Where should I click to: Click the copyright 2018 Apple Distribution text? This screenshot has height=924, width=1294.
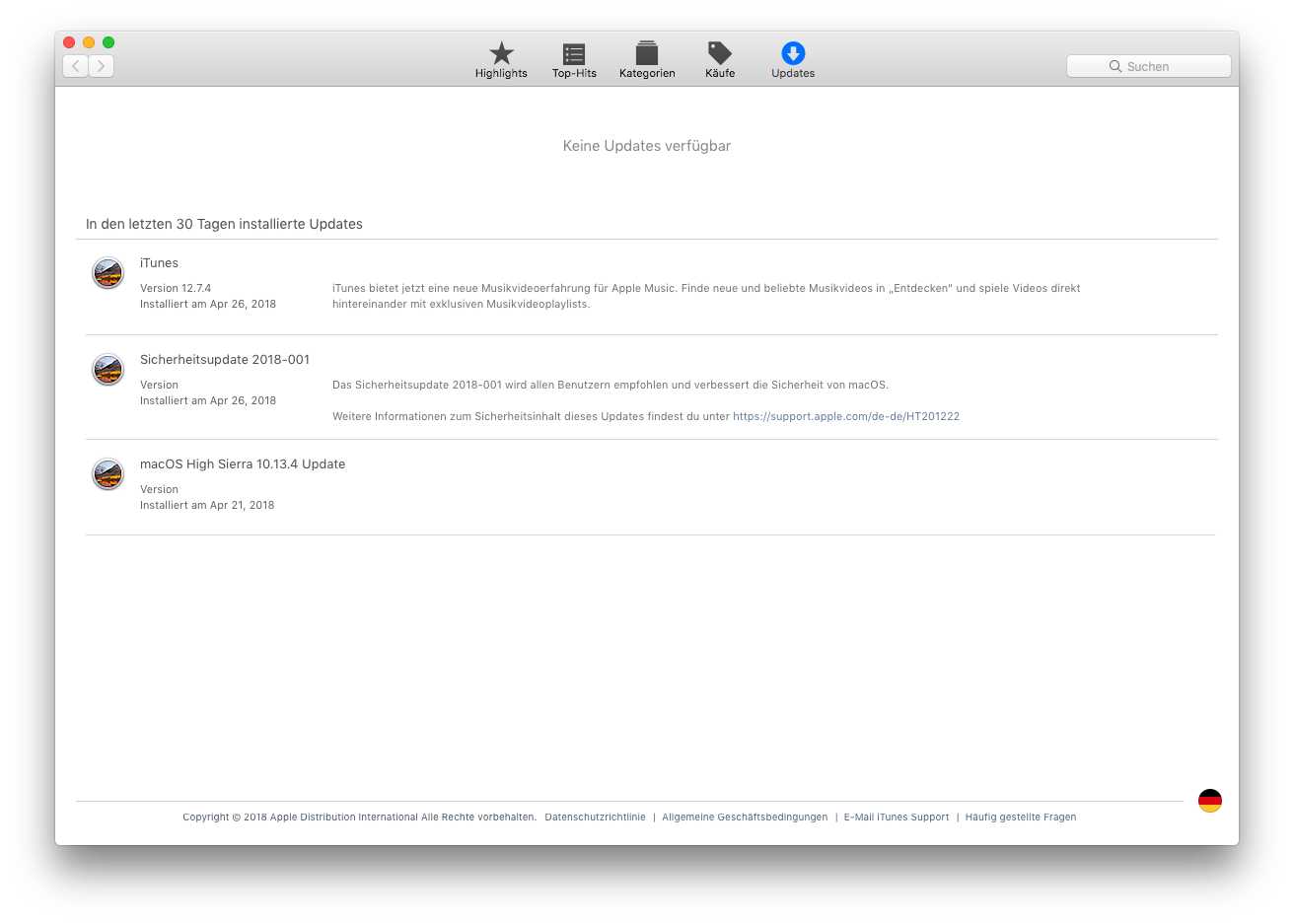coord(359,817)
